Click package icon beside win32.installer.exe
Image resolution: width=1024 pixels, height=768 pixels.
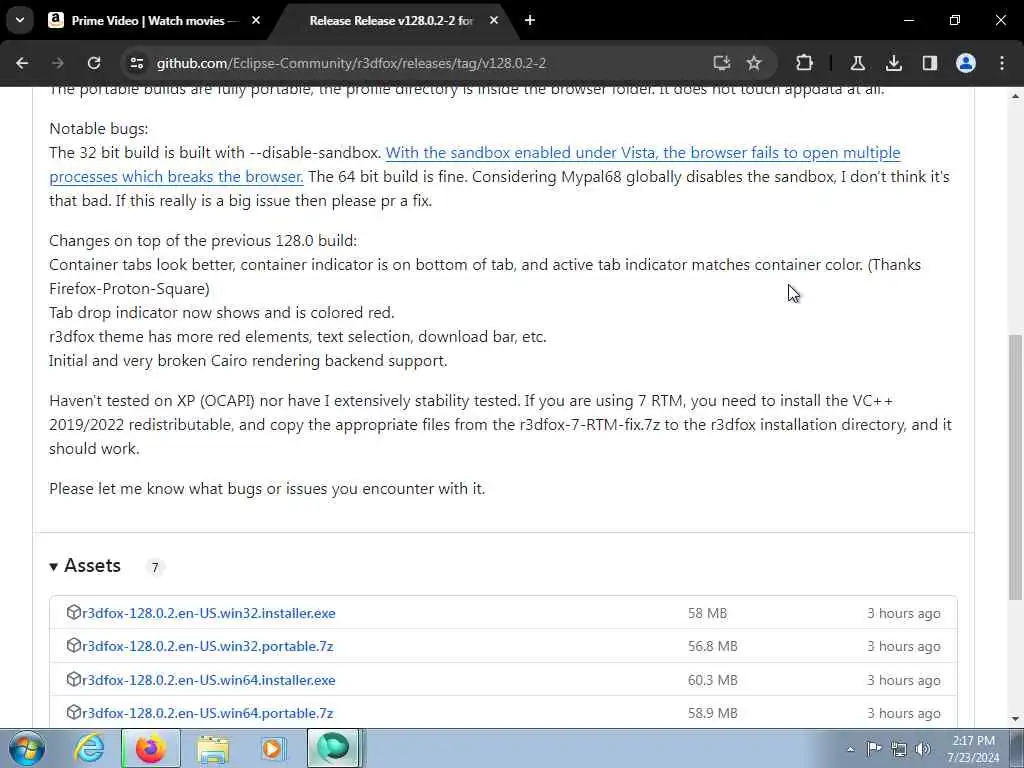pyautogui.click(x=74, y=613)
